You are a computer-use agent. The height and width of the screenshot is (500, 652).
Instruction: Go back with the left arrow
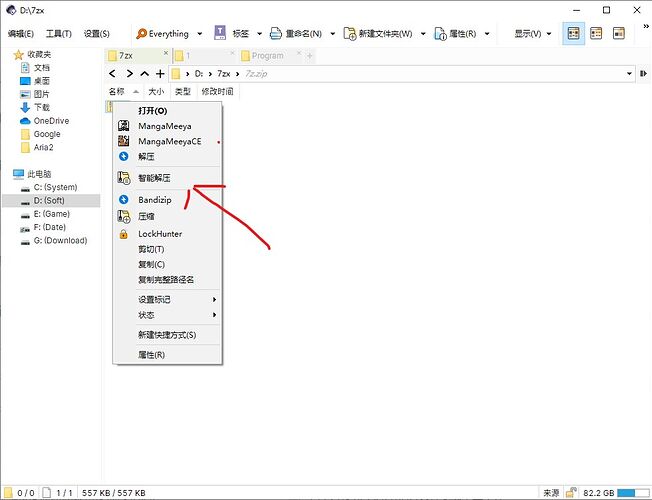coord(112,74)
